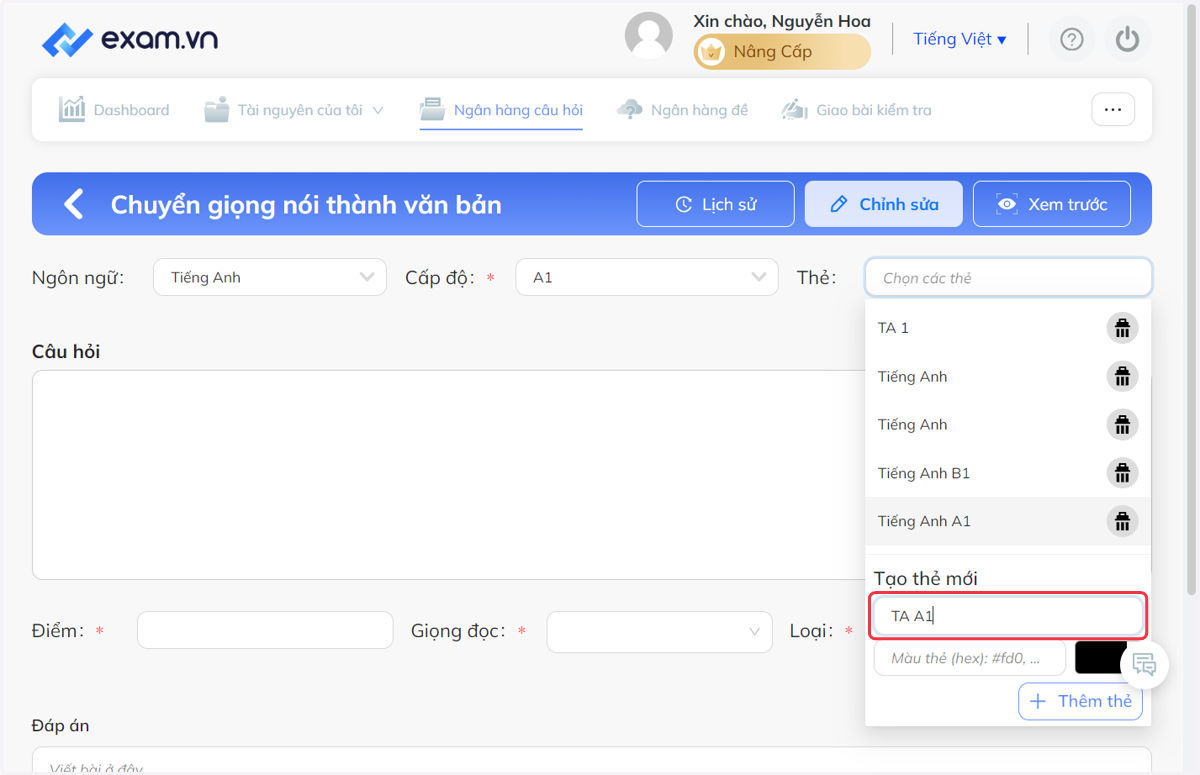The height and width of the screenshot is (775, 1200).
Task: Delete the Tiếng Anh B1 tag
Action: [x=1122, y=473]
